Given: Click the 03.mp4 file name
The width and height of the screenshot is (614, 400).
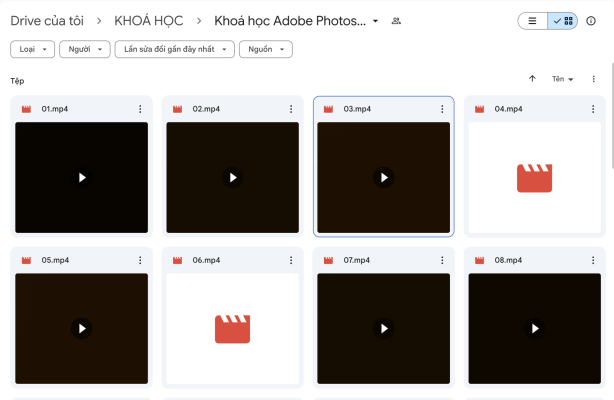Looking at the screenshot, I should click(x=357, y=109).
